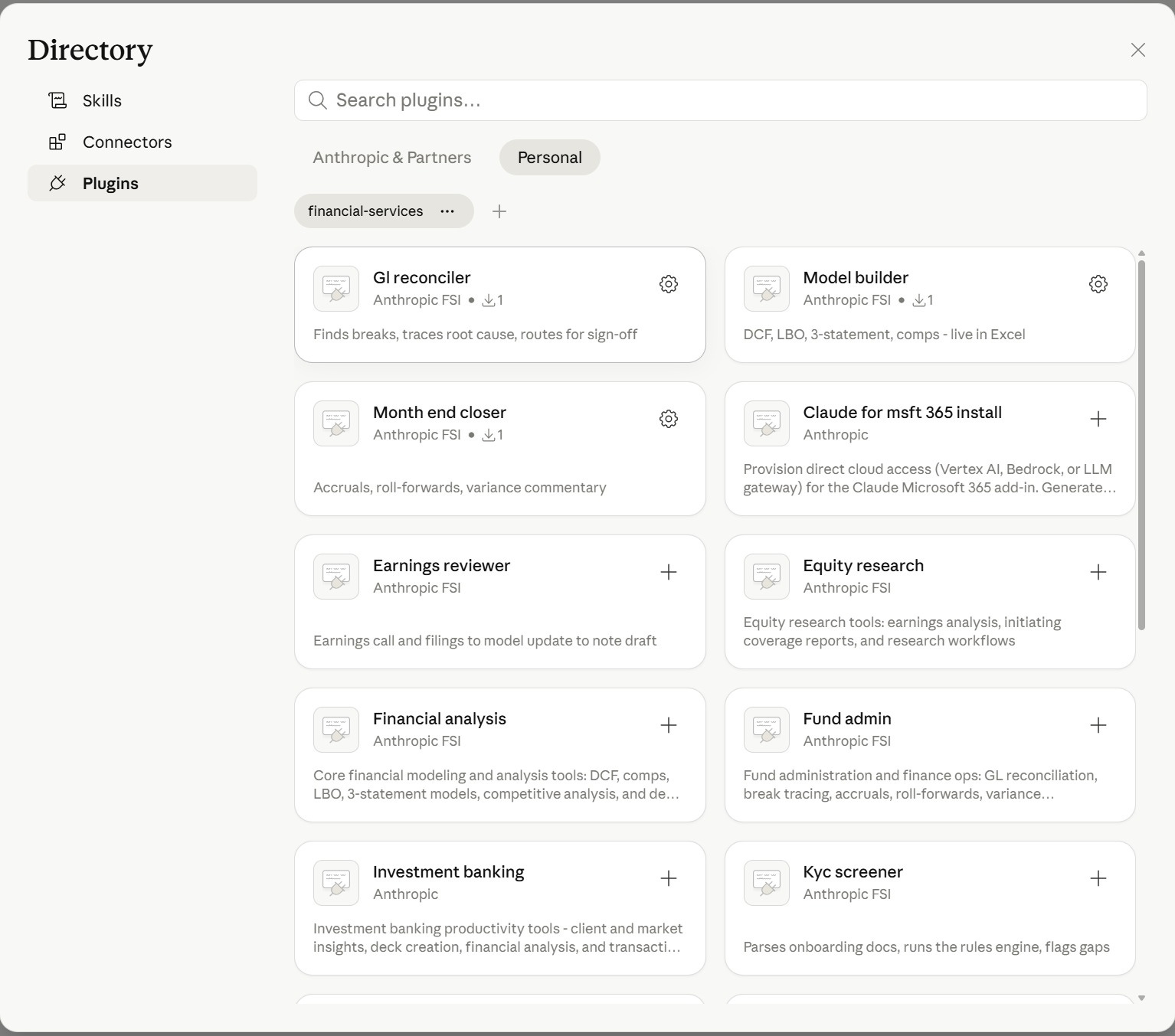Add the Equity research plugin

coord(1098,572)
